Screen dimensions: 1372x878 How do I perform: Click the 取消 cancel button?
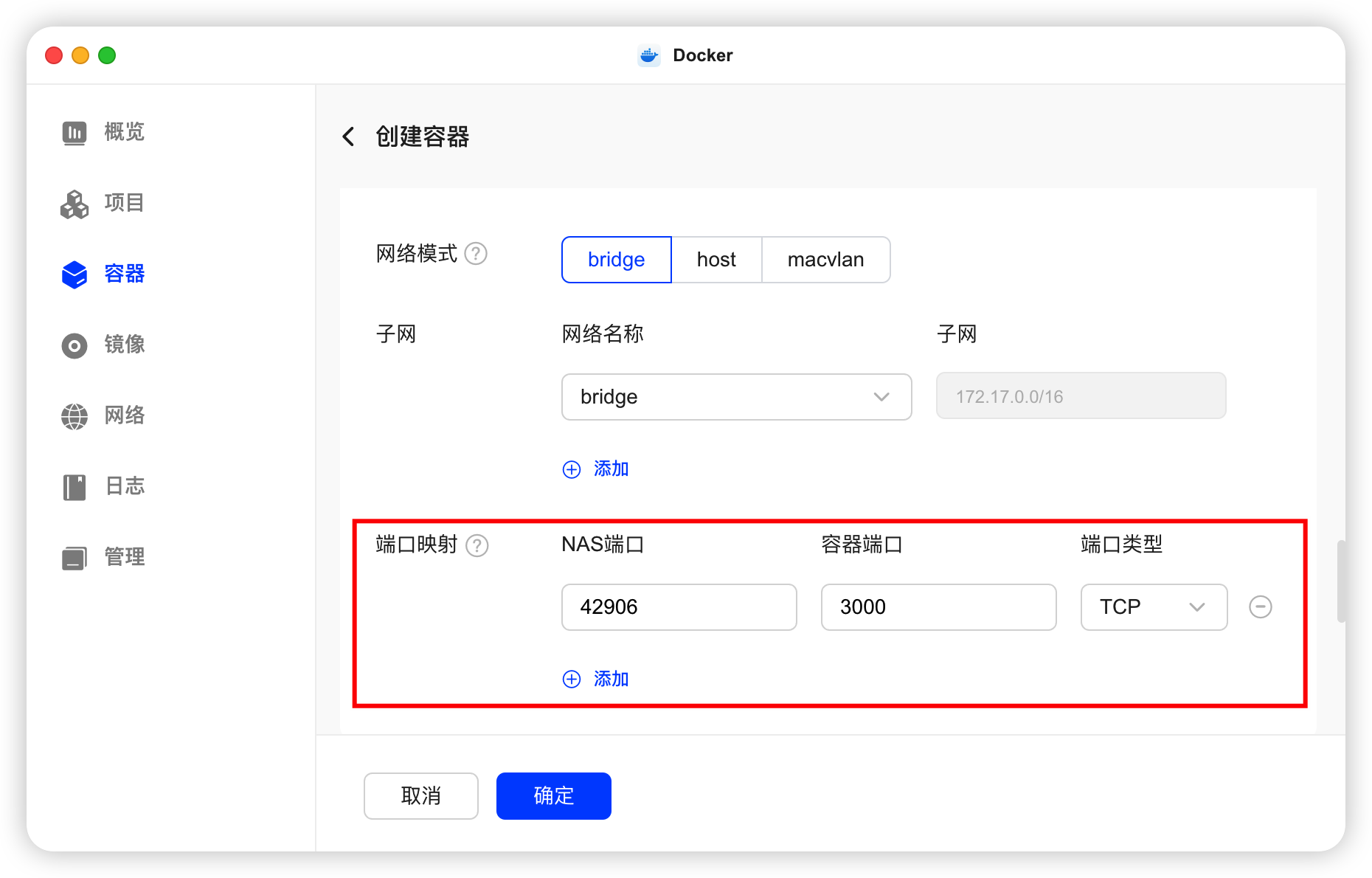point(421,795)
